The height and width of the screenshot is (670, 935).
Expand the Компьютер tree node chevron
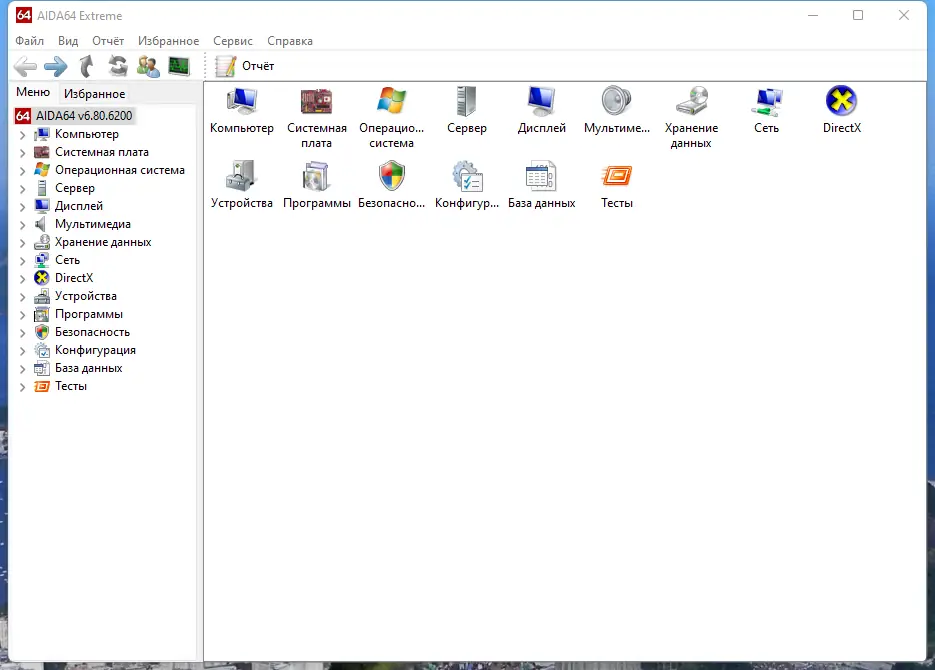23,135
